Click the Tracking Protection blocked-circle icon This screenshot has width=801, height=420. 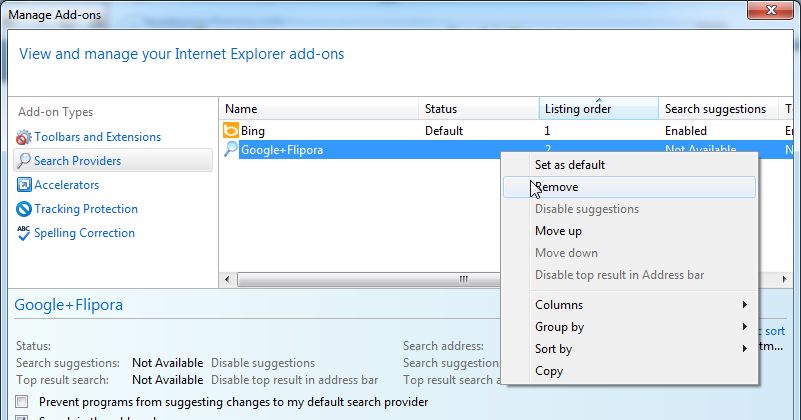(x=24, y=209)
